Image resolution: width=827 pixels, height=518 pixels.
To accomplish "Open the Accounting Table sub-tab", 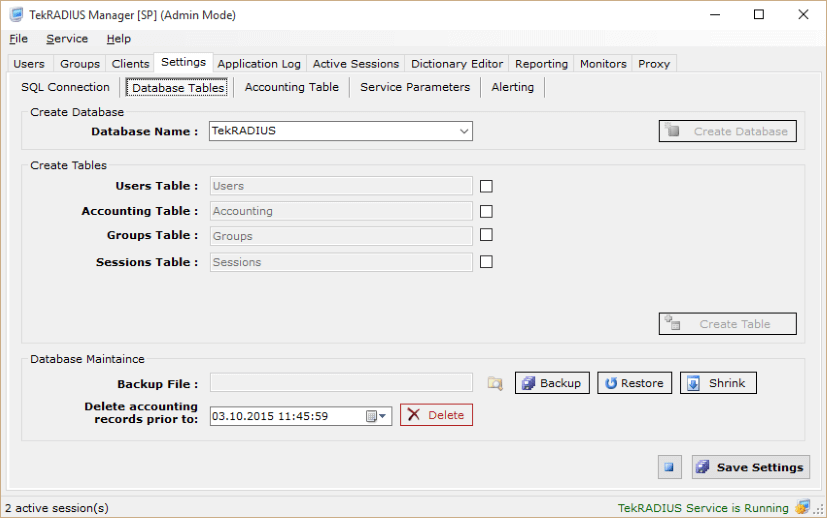I will point(292,87).
